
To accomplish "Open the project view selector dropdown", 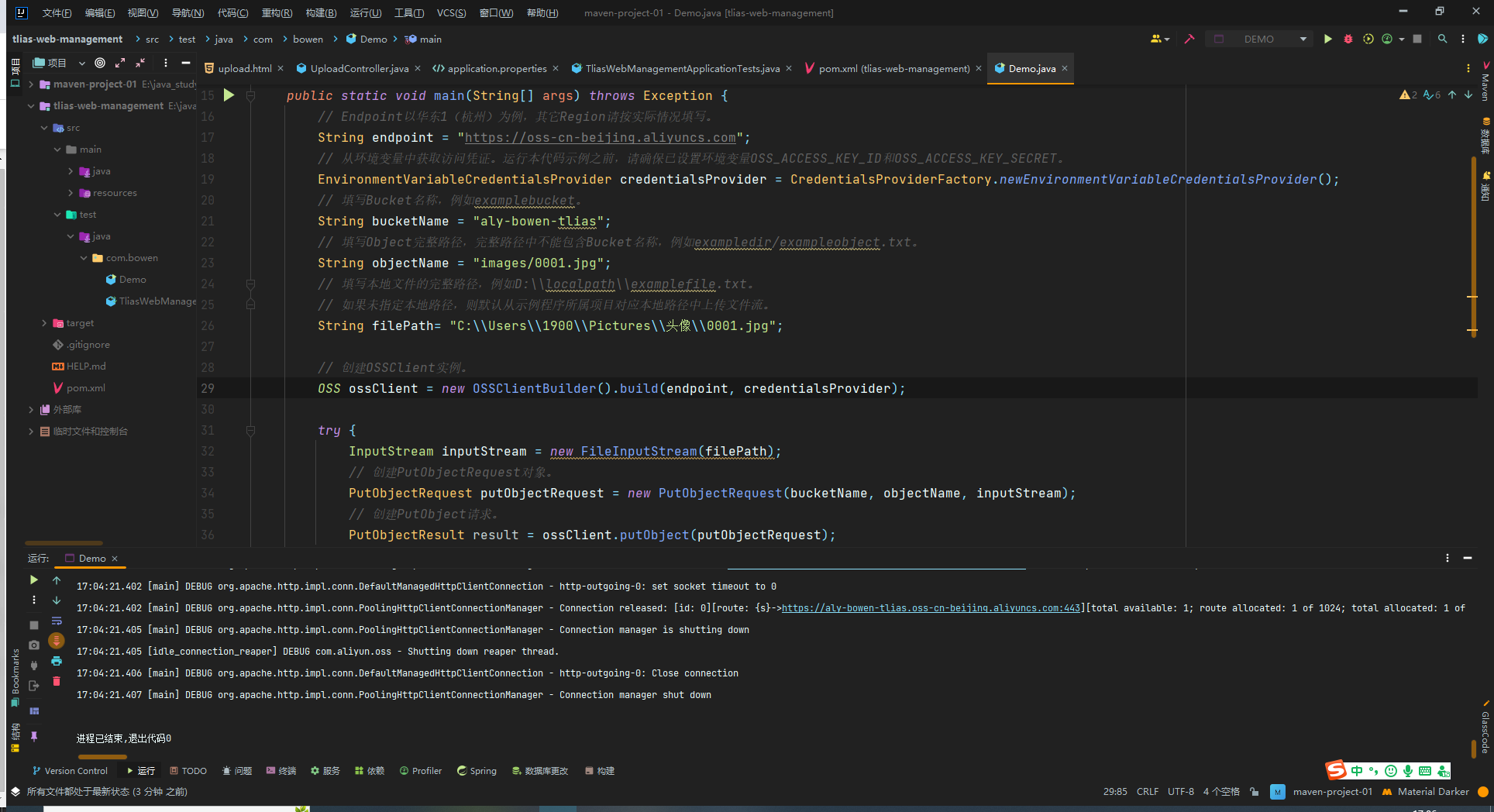I will [58, 63].
